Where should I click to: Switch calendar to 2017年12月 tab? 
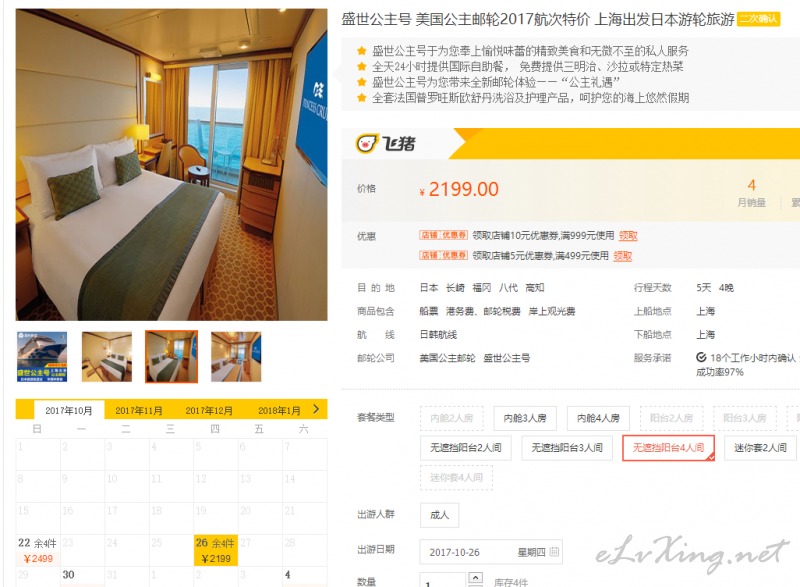coord(209,411)
